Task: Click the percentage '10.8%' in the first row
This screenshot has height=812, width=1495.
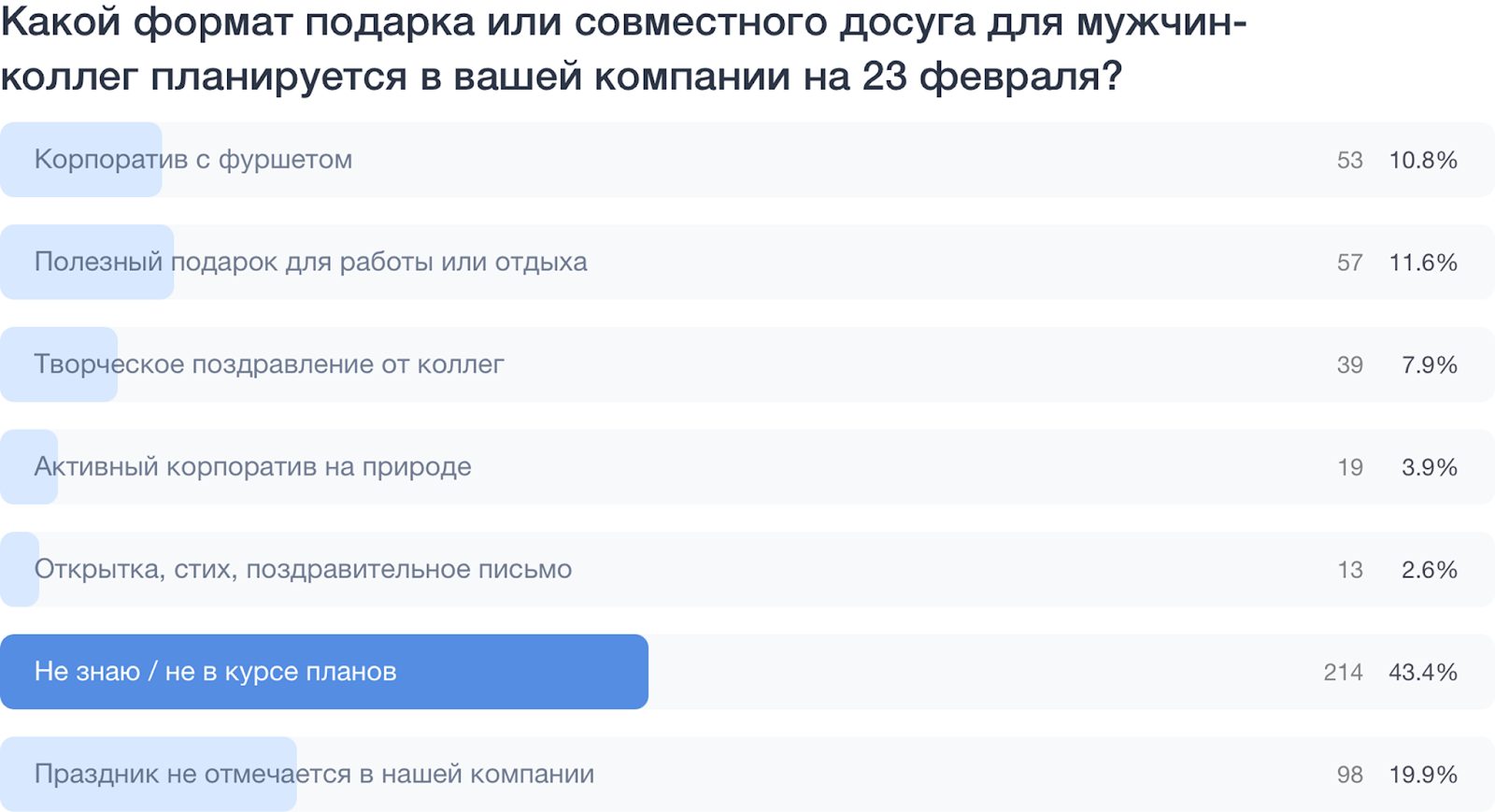Action: pos(1422,160)
